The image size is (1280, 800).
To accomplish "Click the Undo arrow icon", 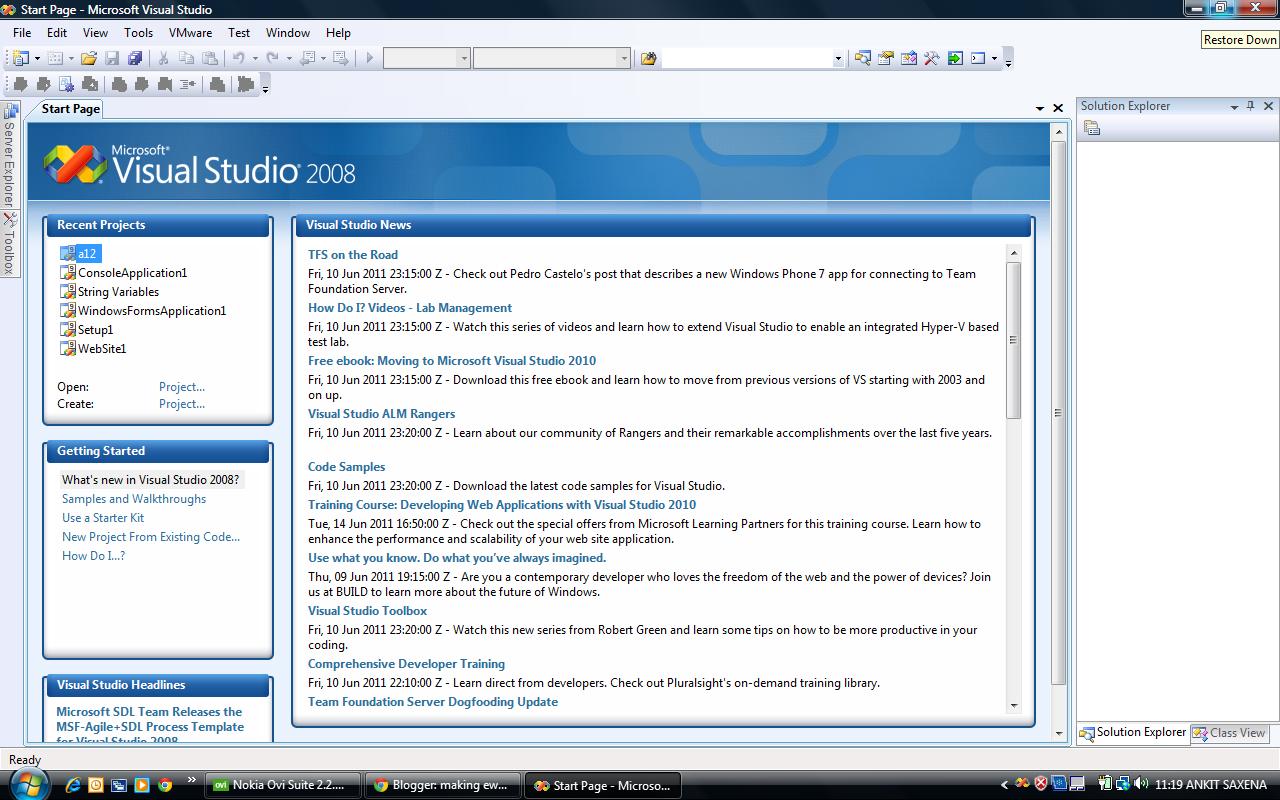I will pos(239,58).
